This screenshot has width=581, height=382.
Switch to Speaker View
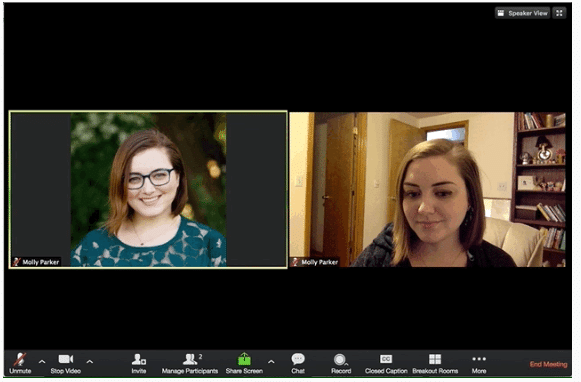[x=522, y=13]
